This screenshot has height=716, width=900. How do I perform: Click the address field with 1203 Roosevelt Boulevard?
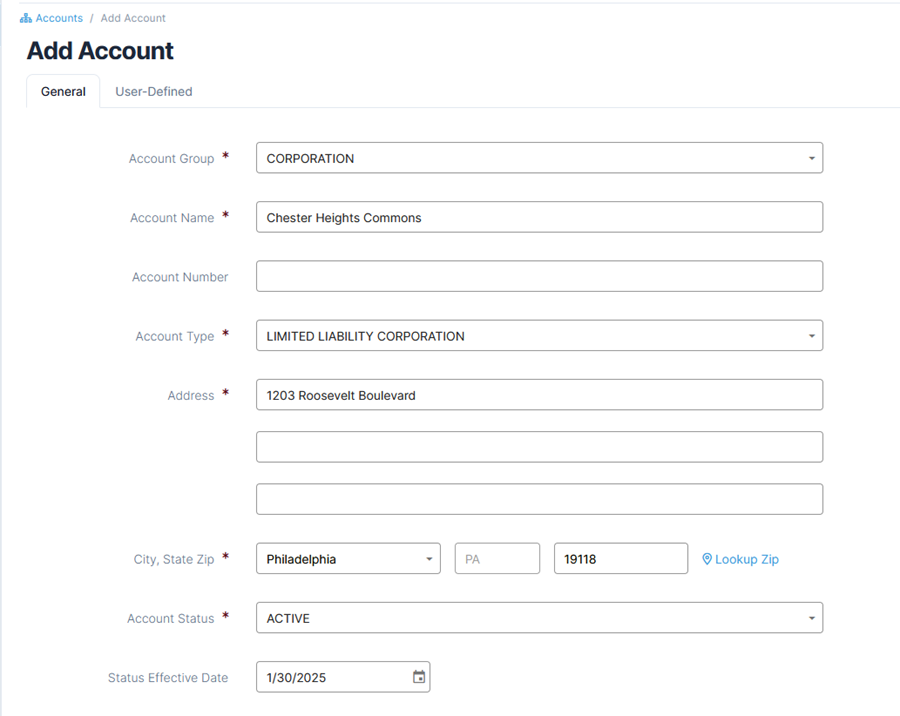pos(540,395)
